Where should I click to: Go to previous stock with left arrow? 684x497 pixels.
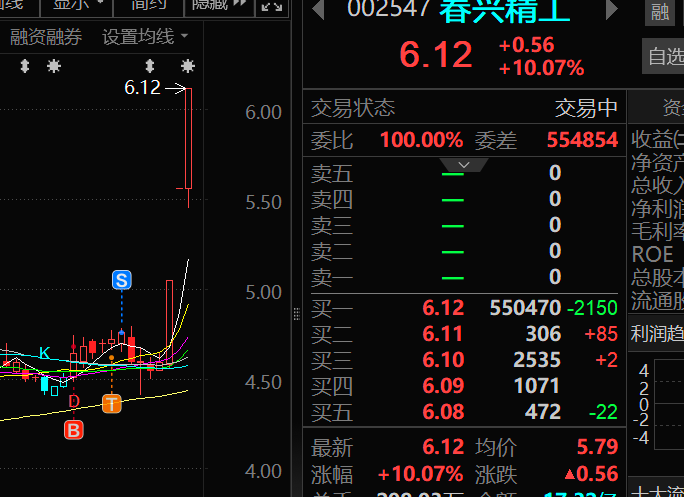[318, 10]
